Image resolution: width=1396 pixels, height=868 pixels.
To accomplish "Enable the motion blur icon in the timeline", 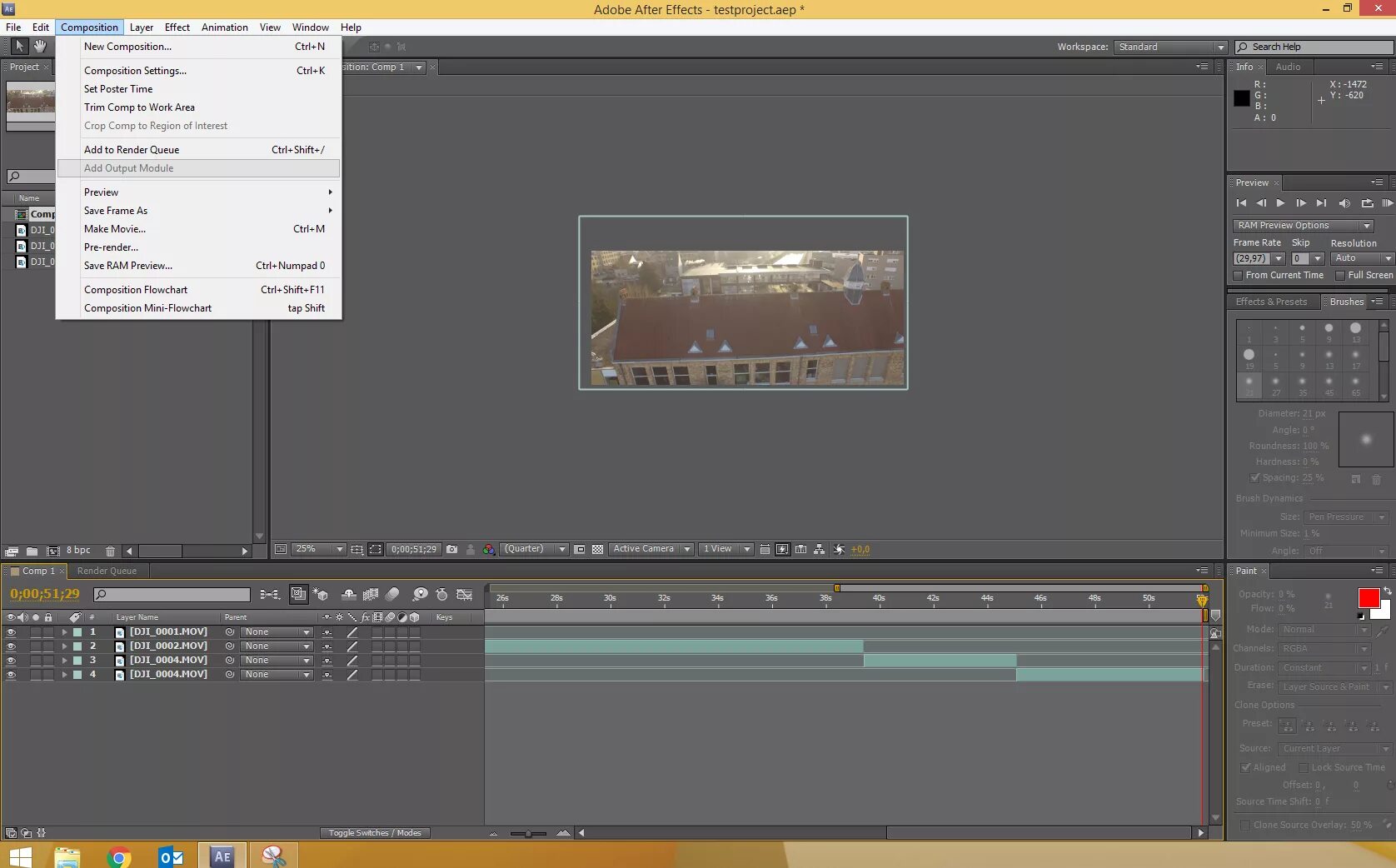I will (392, 594).
